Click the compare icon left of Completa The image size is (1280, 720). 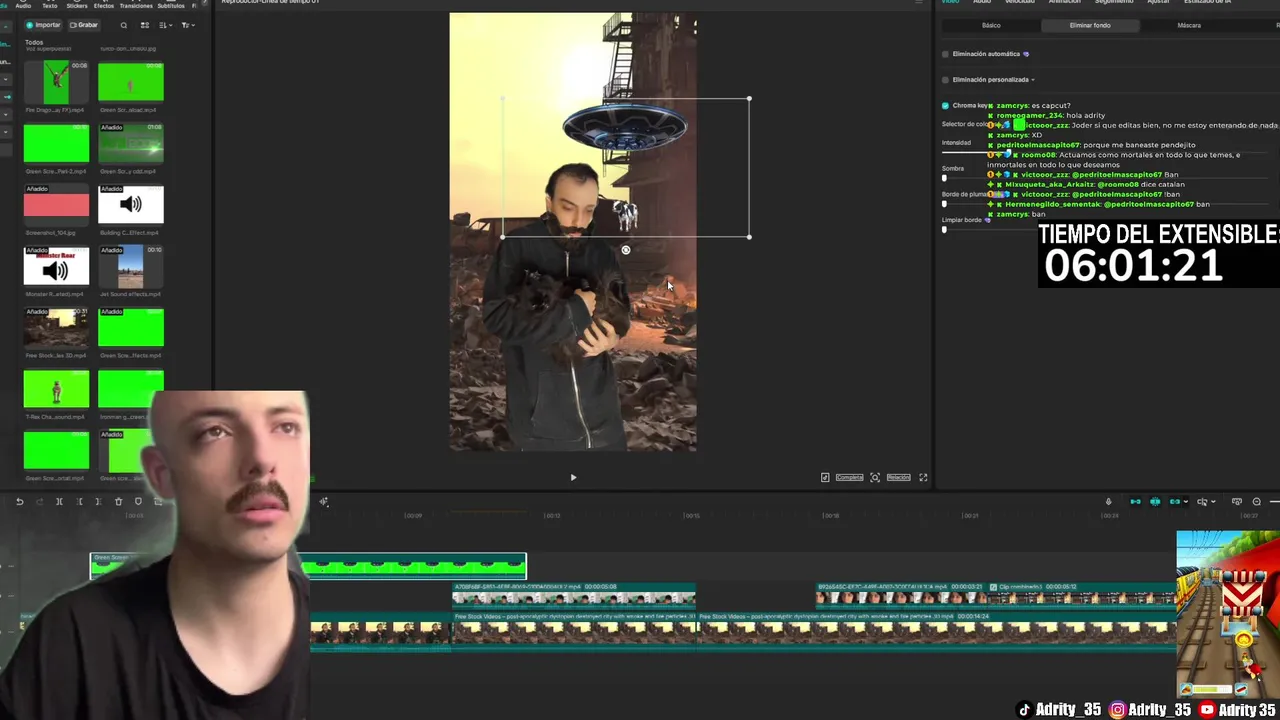pos(825,478)
